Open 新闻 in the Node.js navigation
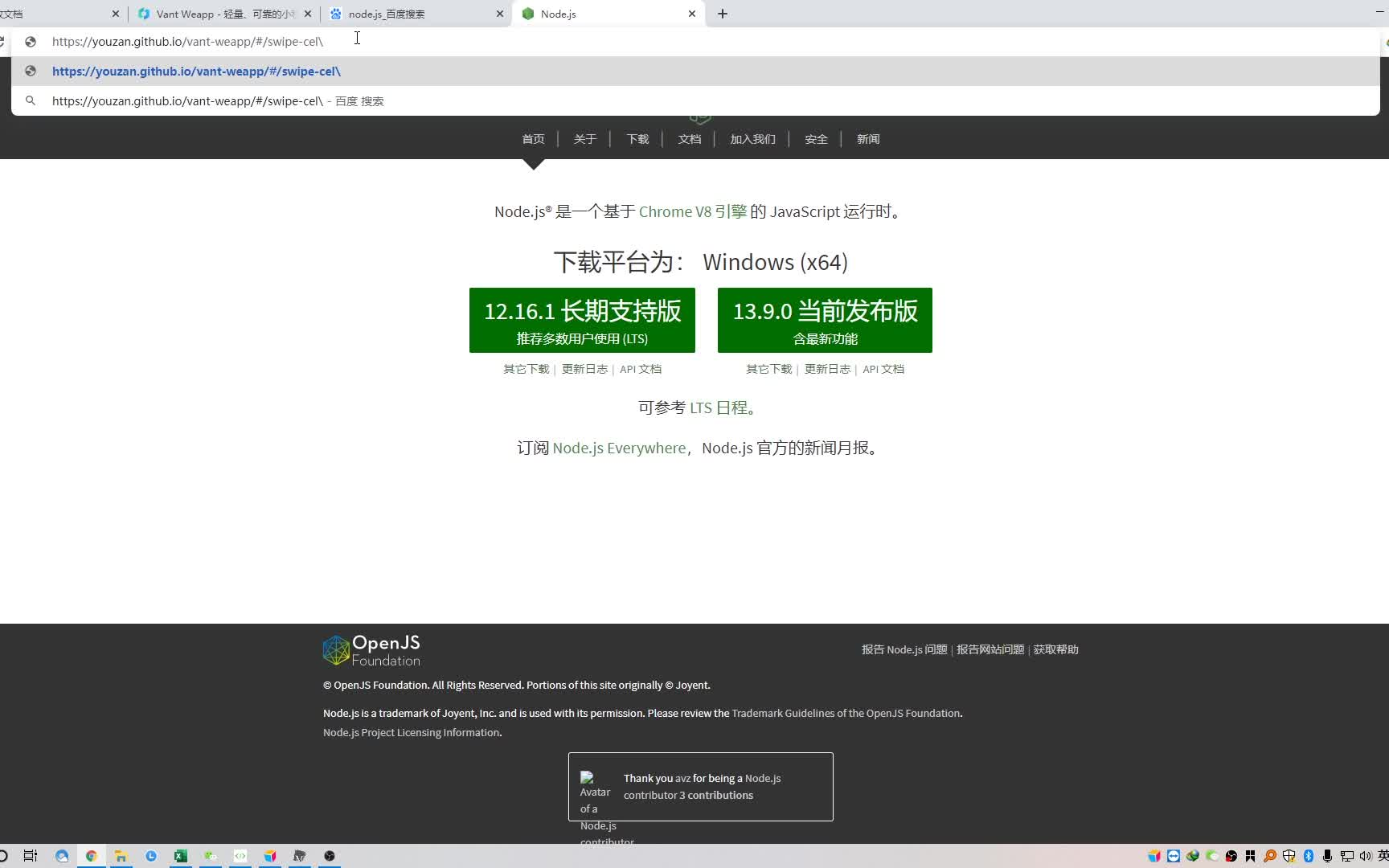 coord(868,139)
